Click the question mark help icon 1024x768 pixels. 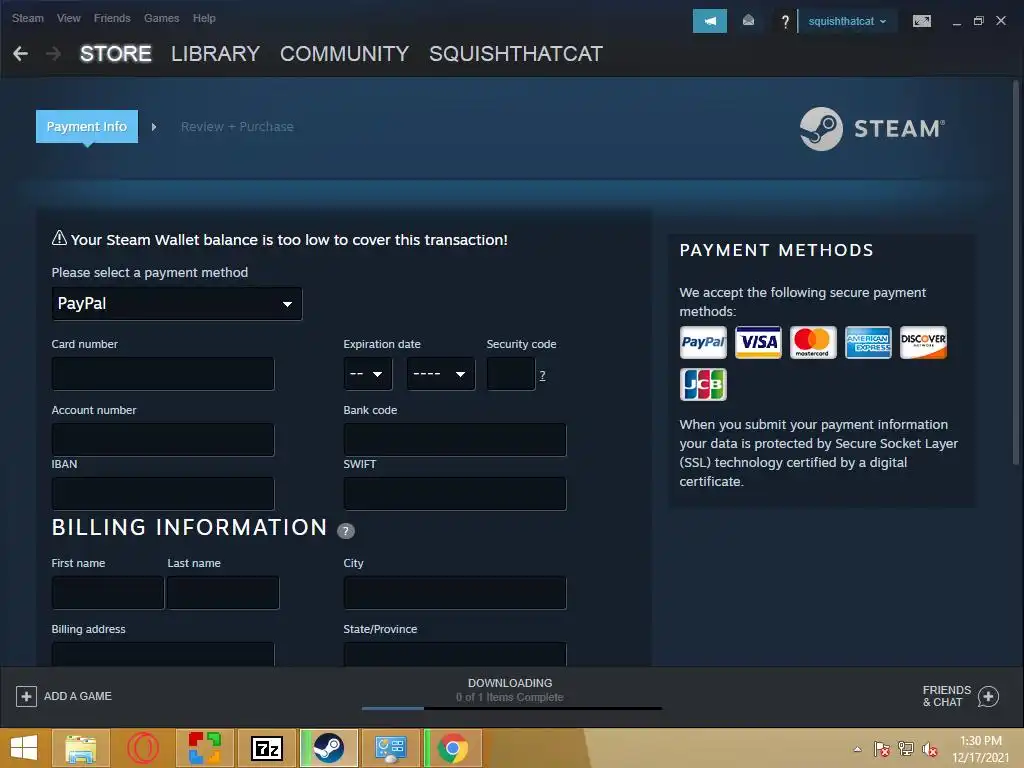[785, 22]
